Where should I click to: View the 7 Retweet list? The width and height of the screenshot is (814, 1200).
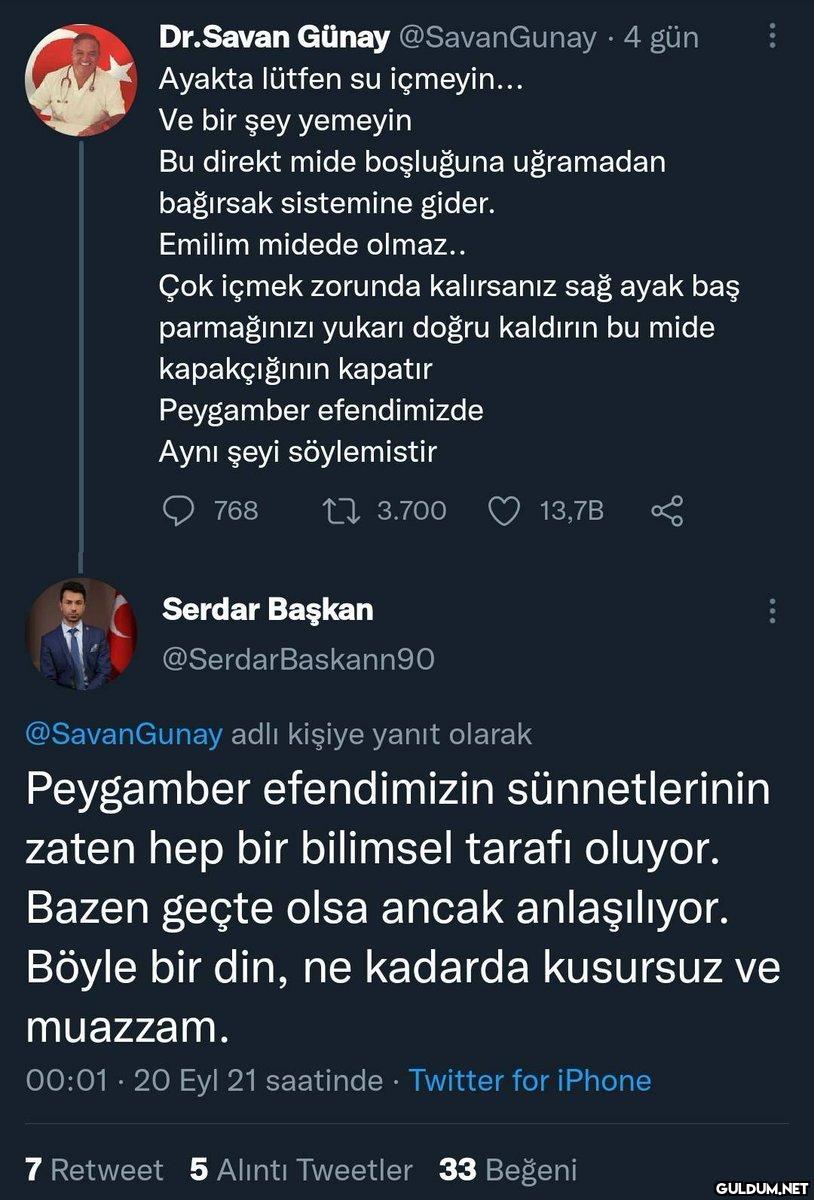(94, 1169)
